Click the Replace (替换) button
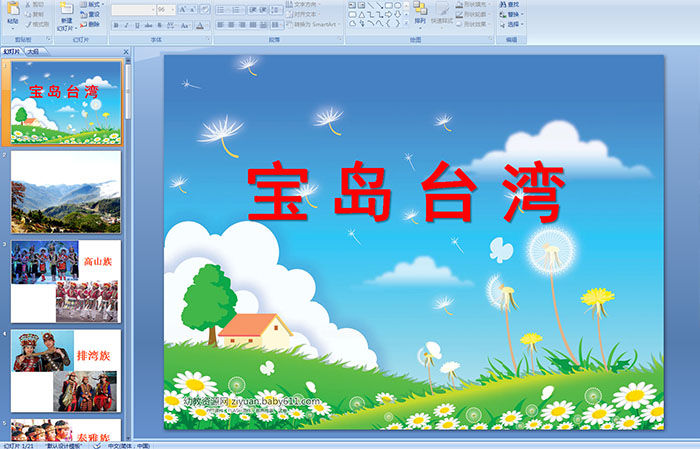This screenshot has height=449, width=700. click(x=512, y=14)
